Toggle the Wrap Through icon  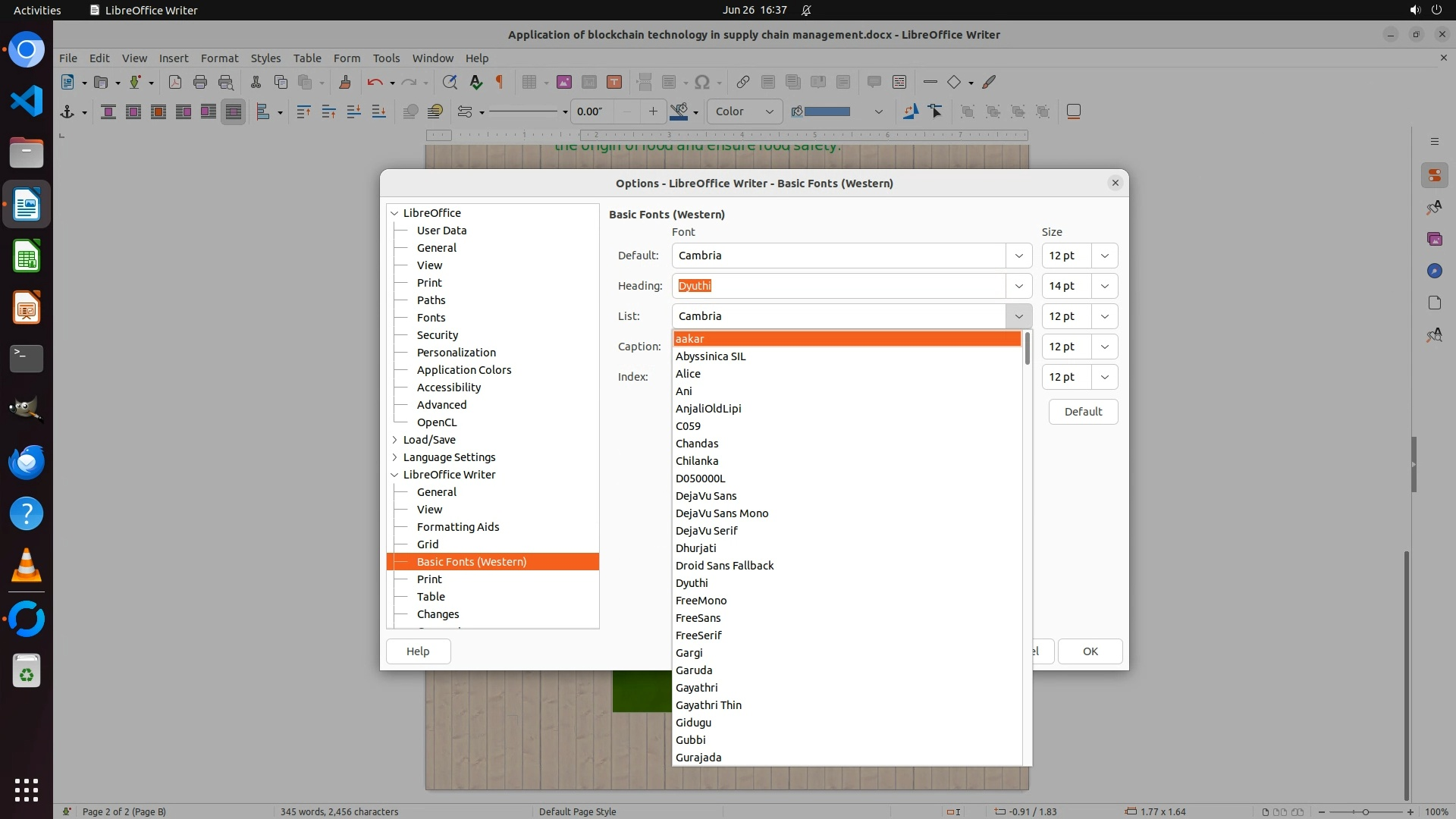point(234,111)
